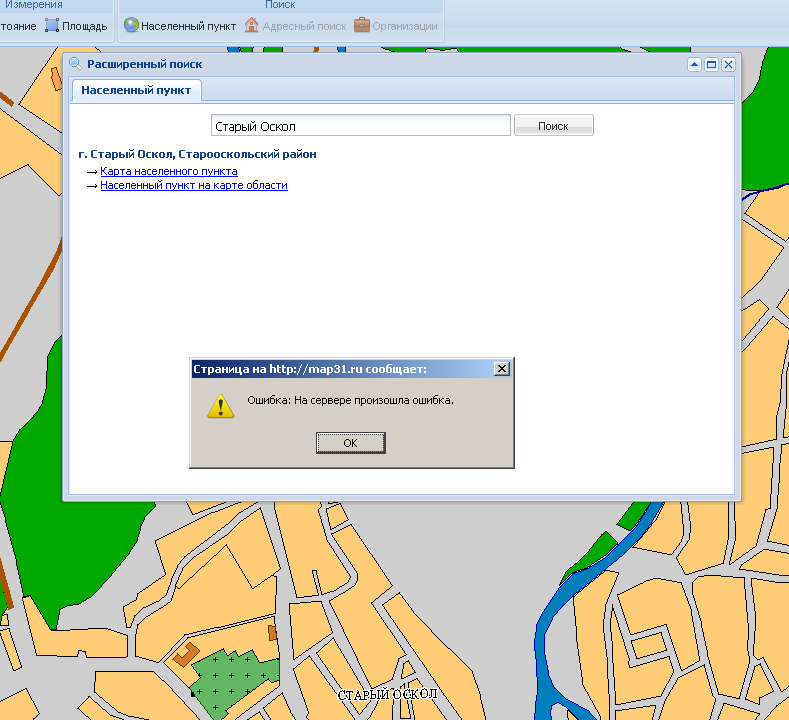
Task: Click the partially visible Расстояние distance tool
Action: (18, 26)
